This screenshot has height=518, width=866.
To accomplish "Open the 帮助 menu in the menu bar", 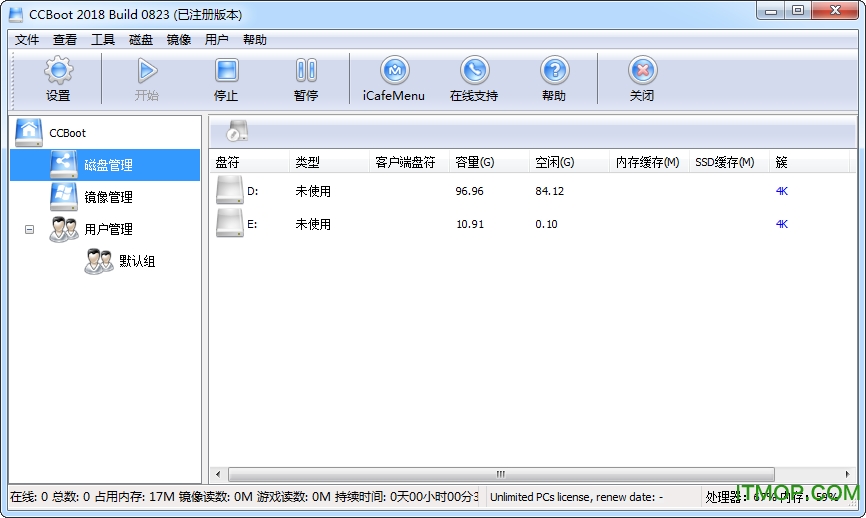I will pos(255,40).
